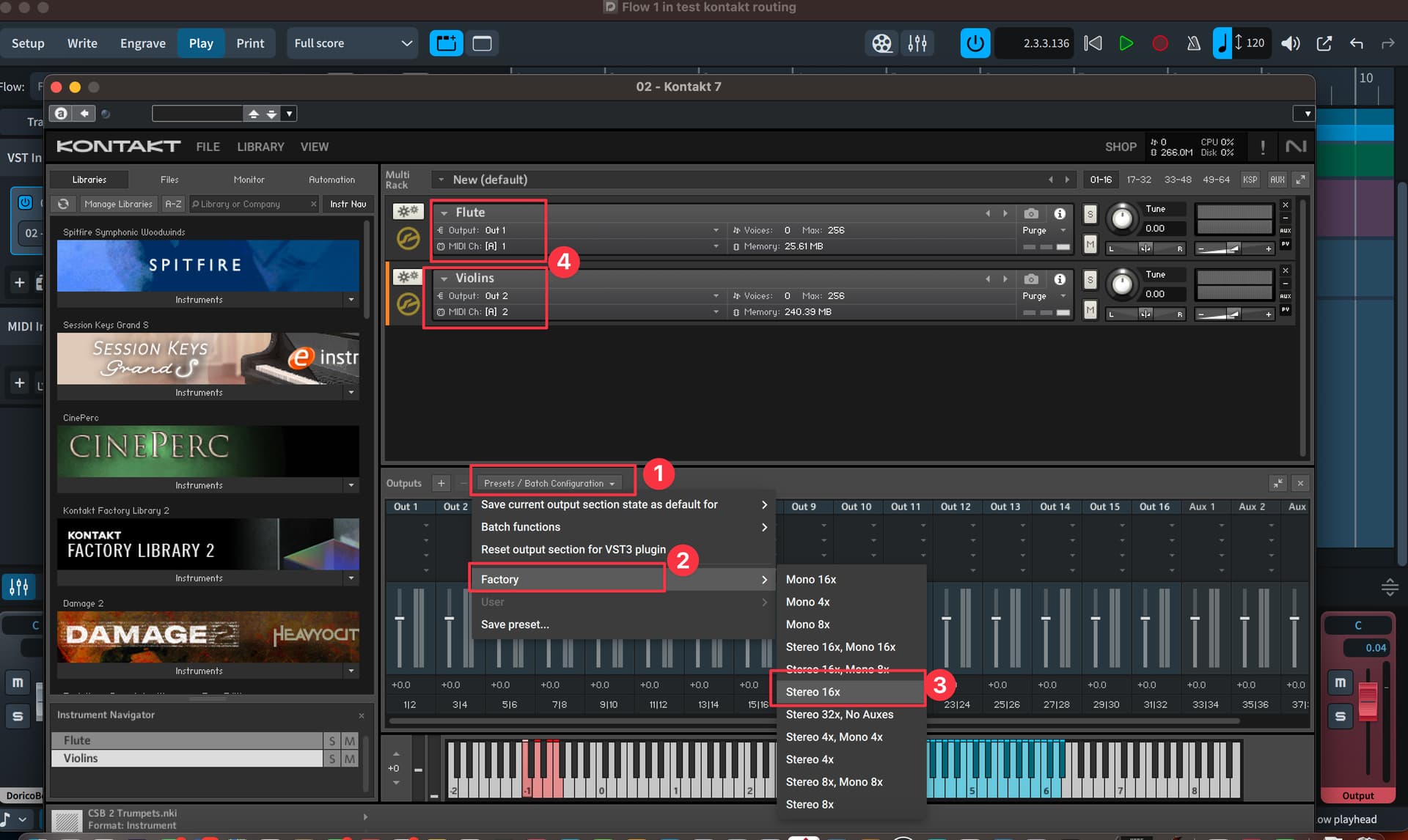This screenshot has height=840, width=1408.
Task: Click the info icon on the Violins instrument
Action: (x=1059, y=279)
